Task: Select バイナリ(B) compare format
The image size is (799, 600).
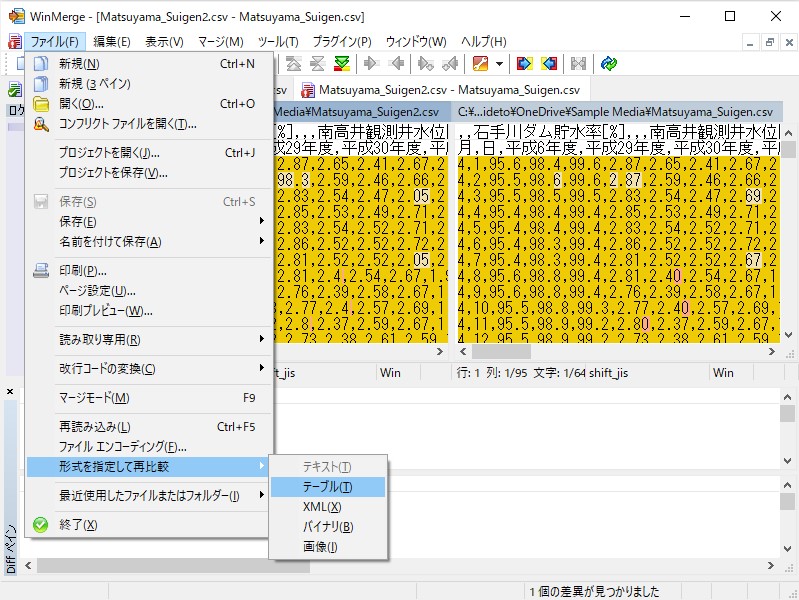Action: [328, 527]
